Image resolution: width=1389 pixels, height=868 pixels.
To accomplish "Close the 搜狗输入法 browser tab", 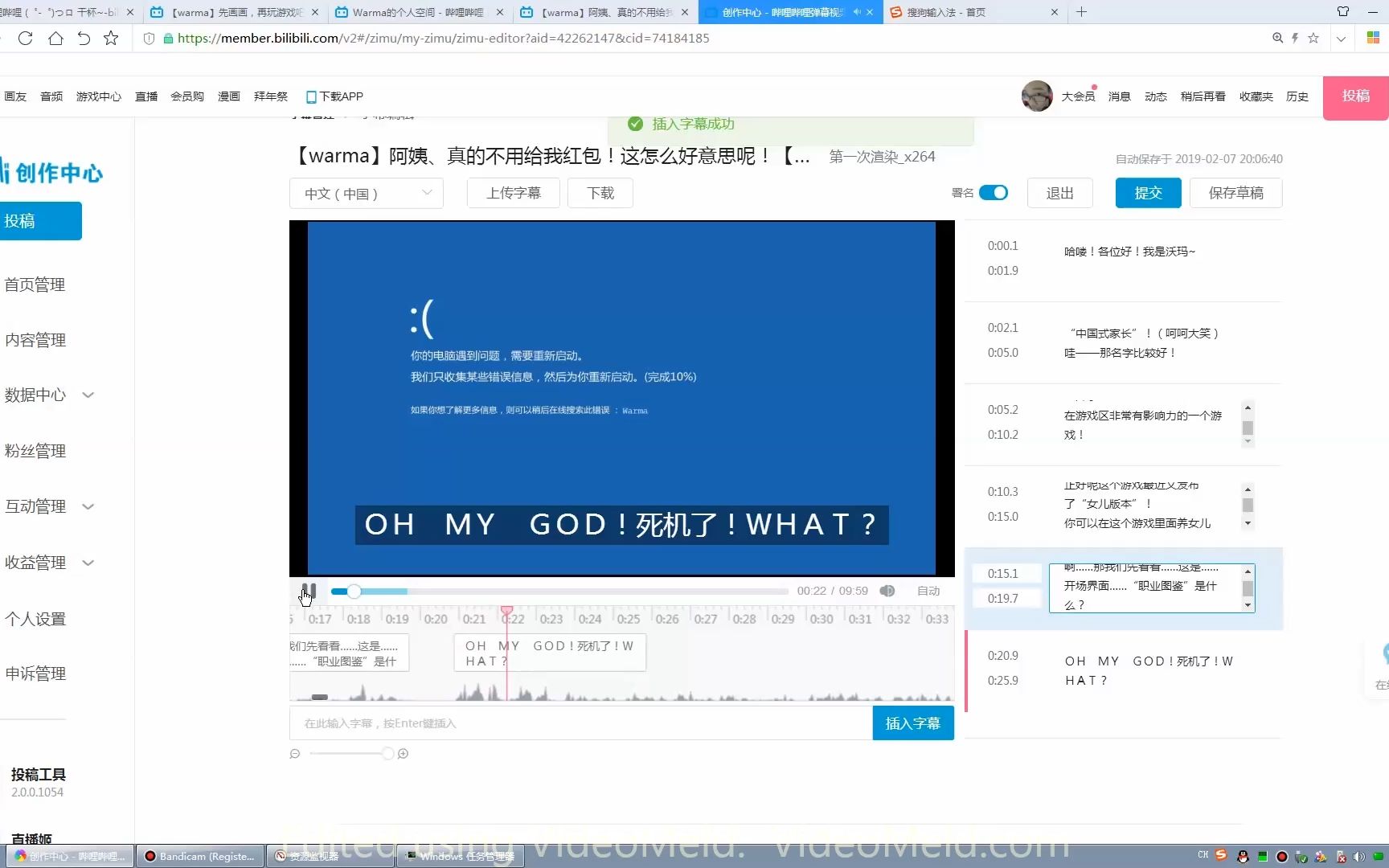I will point(1055,12).
